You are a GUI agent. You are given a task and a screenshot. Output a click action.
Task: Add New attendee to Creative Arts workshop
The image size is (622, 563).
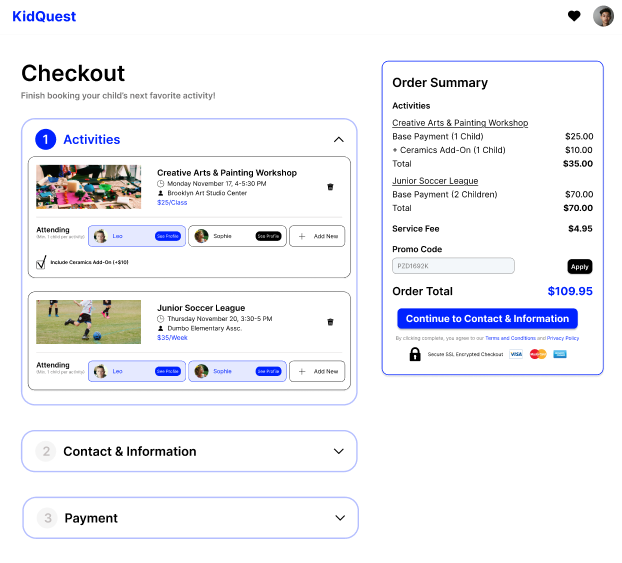click(x=317, y=236)
